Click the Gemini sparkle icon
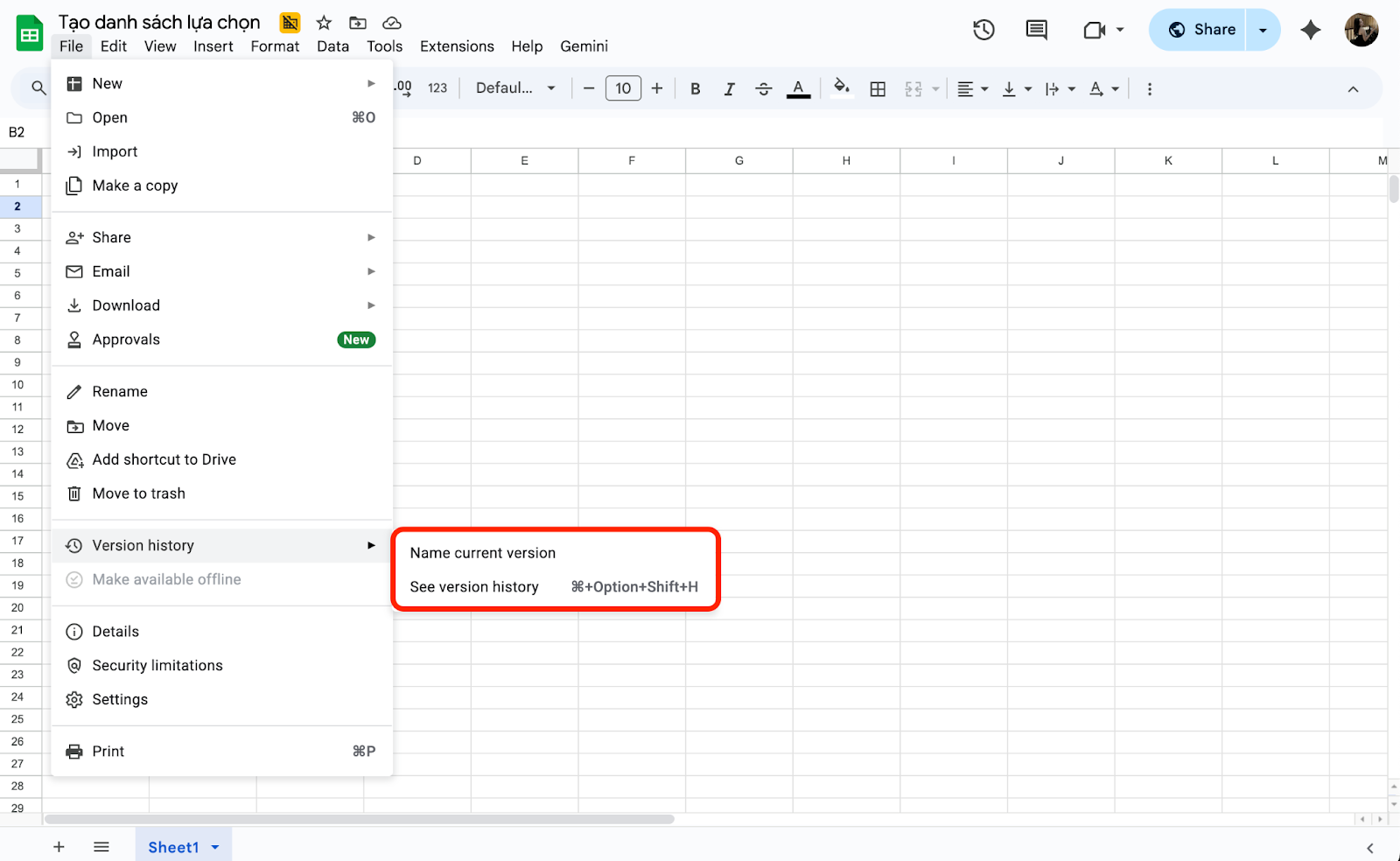The image size is (1400, 861). (1310, 30)
